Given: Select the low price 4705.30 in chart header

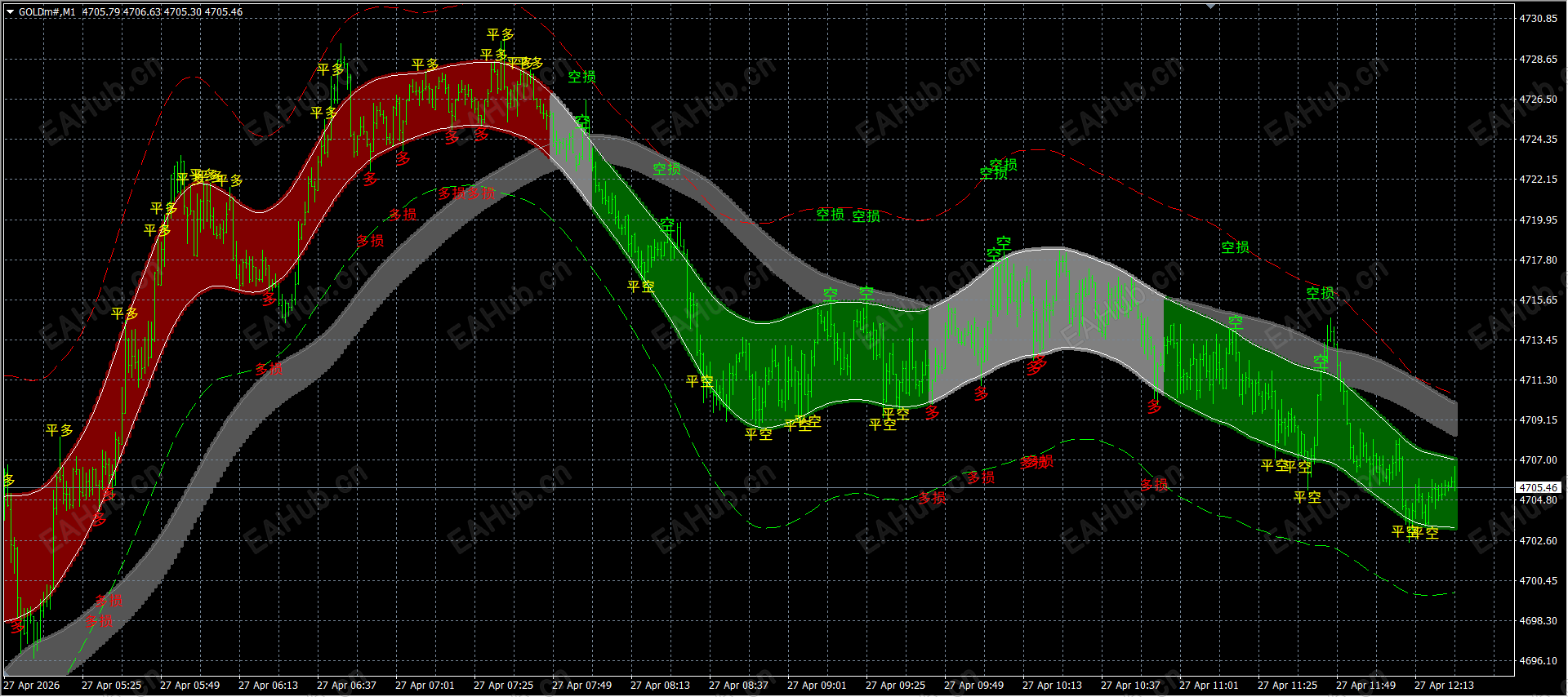Looking at the screenshot, I should (183, 12).
